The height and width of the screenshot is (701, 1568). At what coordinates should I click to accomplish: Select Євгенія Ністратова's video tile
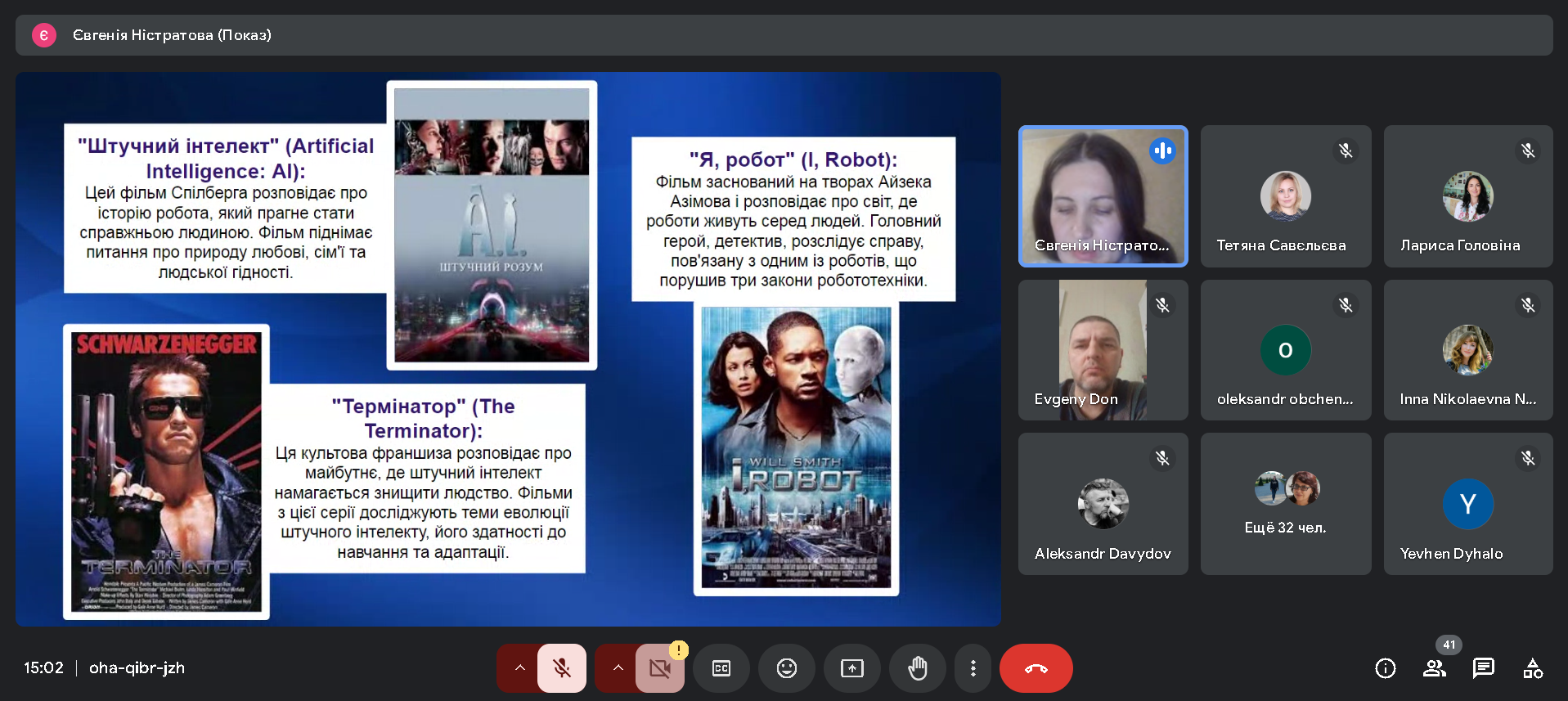tap(1103, 196)
